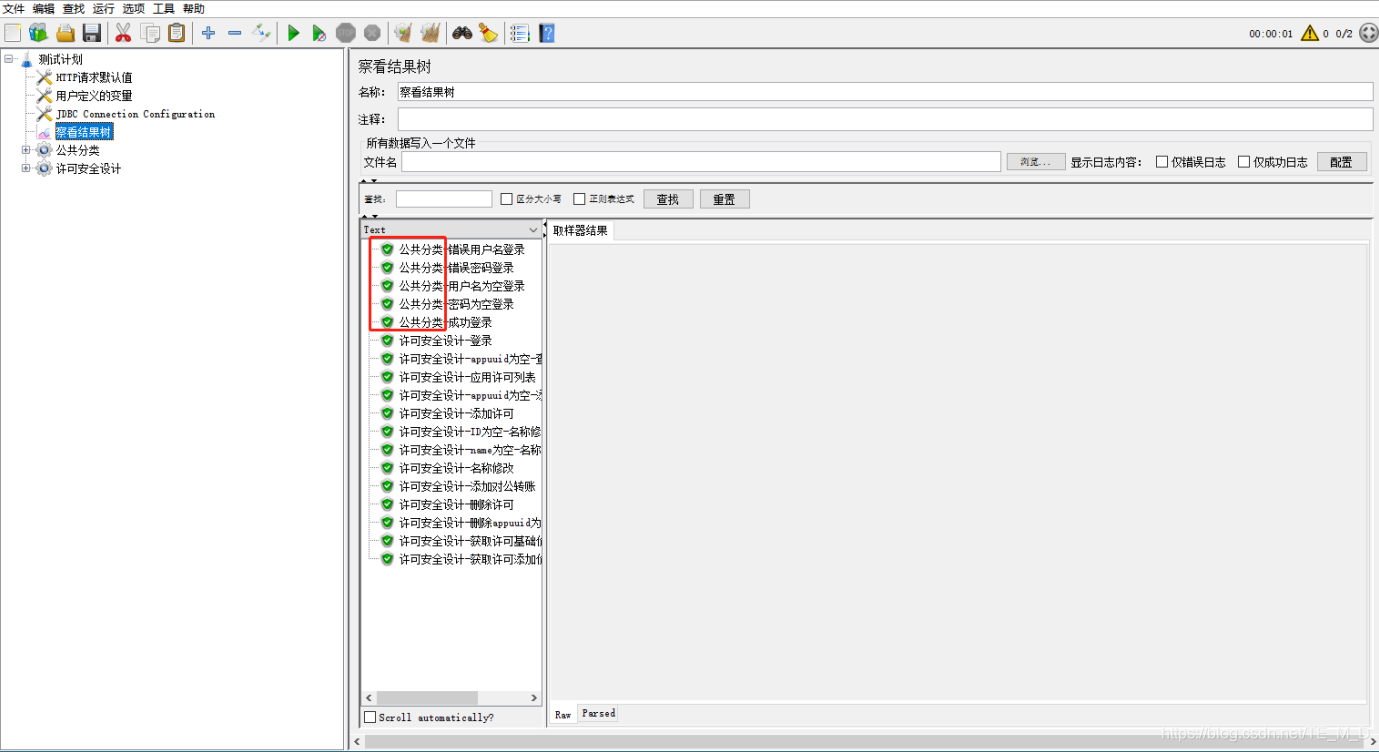Viewport: 1379px width, 752px height.
Task: Click the Clear results icon
Action: (x=403, y=33)
